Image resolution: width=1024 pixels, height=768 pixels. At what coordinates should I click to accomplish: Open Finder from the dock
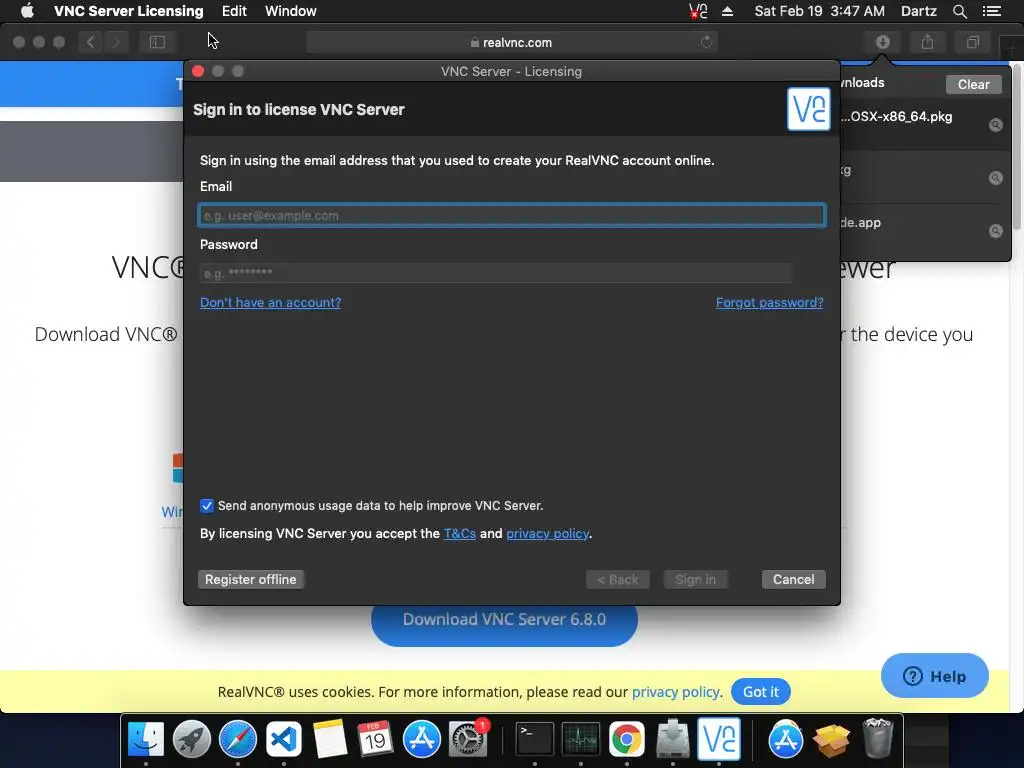coord(146,739)
